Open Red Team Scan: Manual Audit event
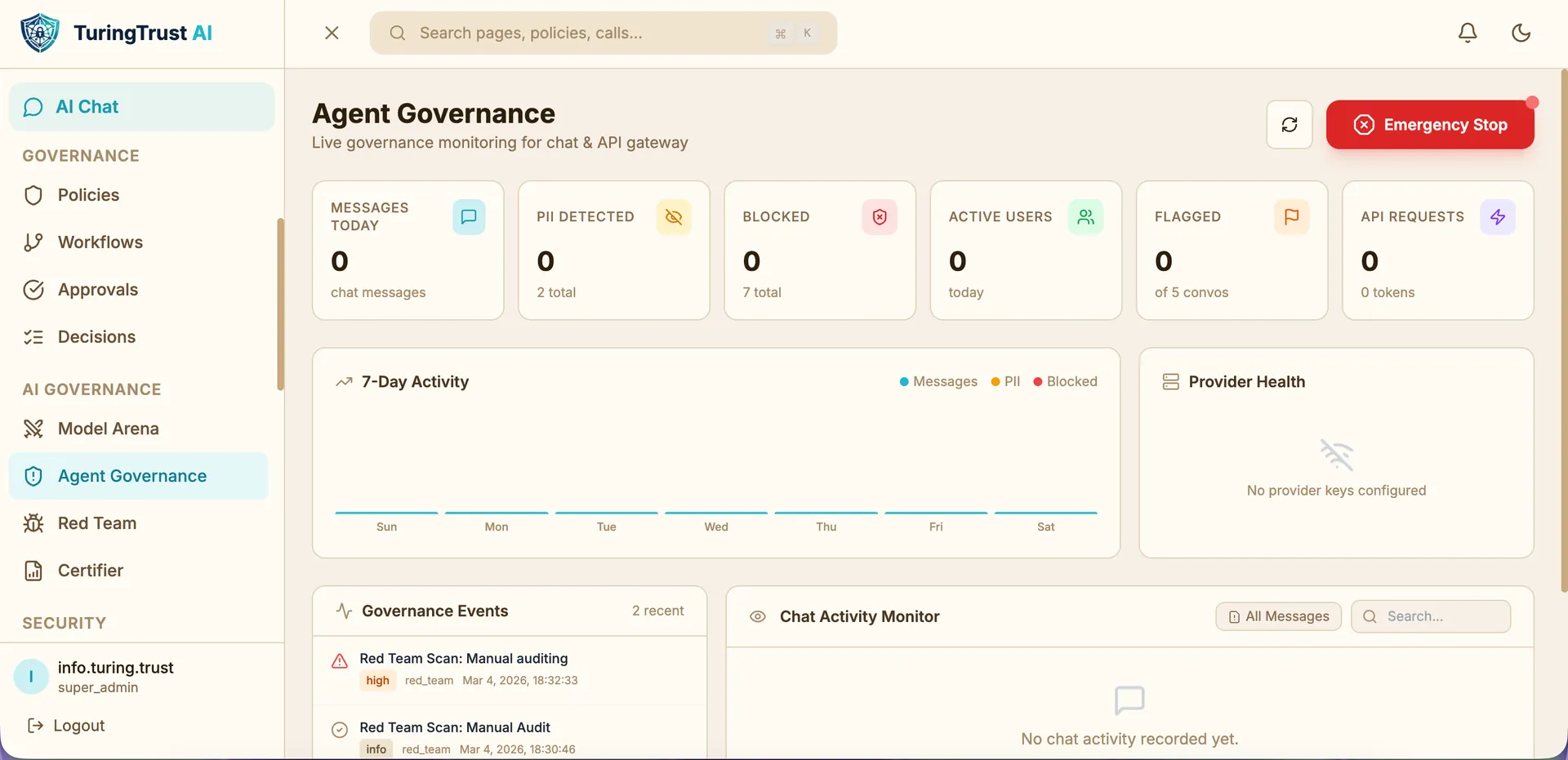Viewport: 1568px width, 760px height. click(510, 733)
